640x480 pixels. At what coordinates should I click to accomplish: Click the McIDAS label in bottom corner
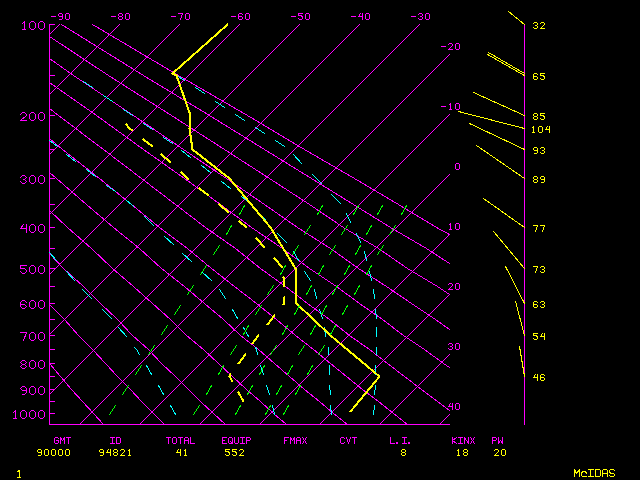click(594, 472)
